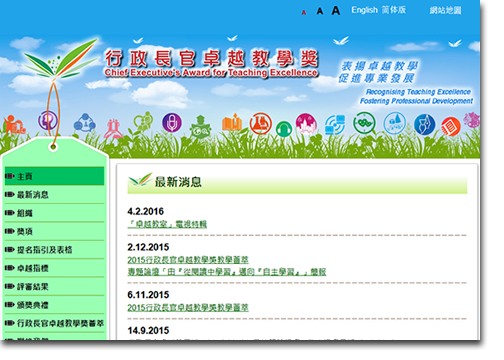Viewport: 504px width, 360px height.
Task: Open the 組織 sidebar menu item
Action: [54, 213]
